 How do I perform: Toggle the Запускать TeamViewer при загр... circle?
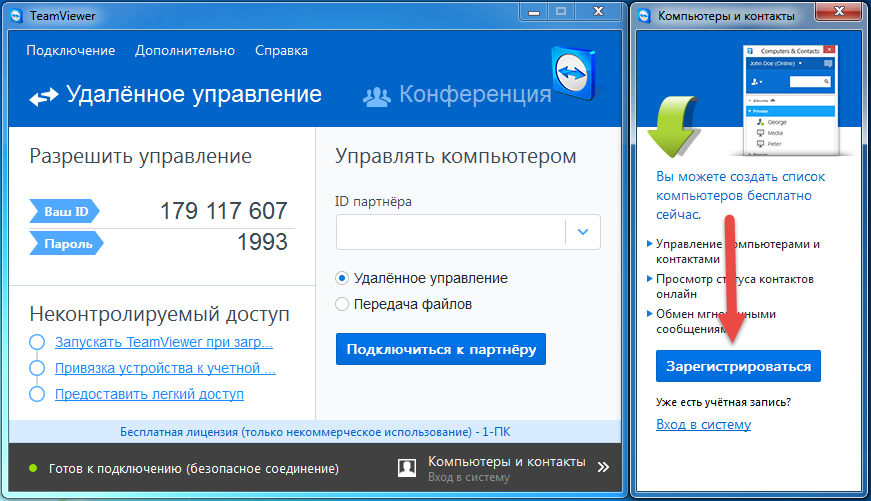pos(37,342)
